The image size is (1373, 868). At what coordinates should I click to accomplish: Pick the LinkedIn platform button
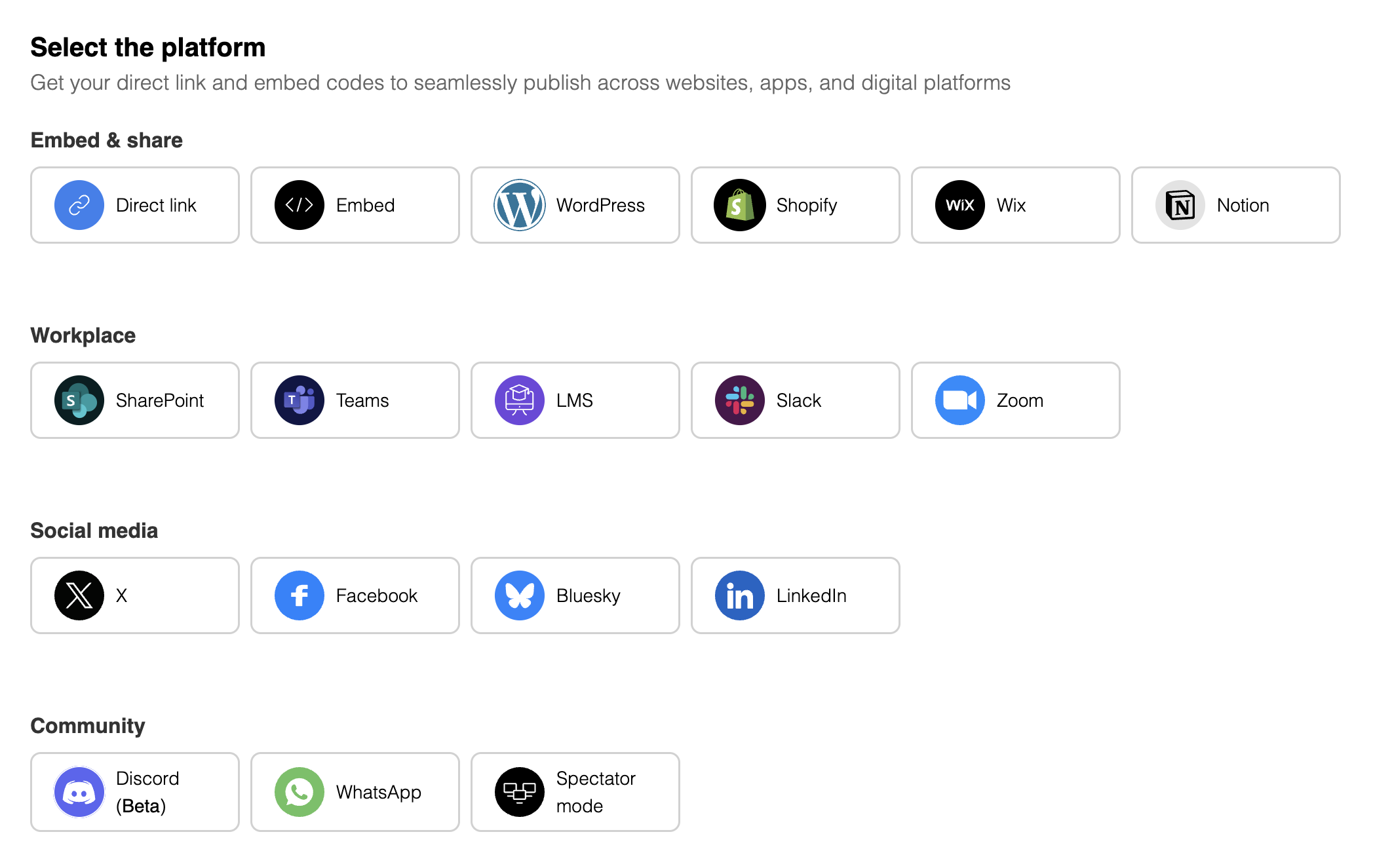pyautogui.click(x=796, y=595)
